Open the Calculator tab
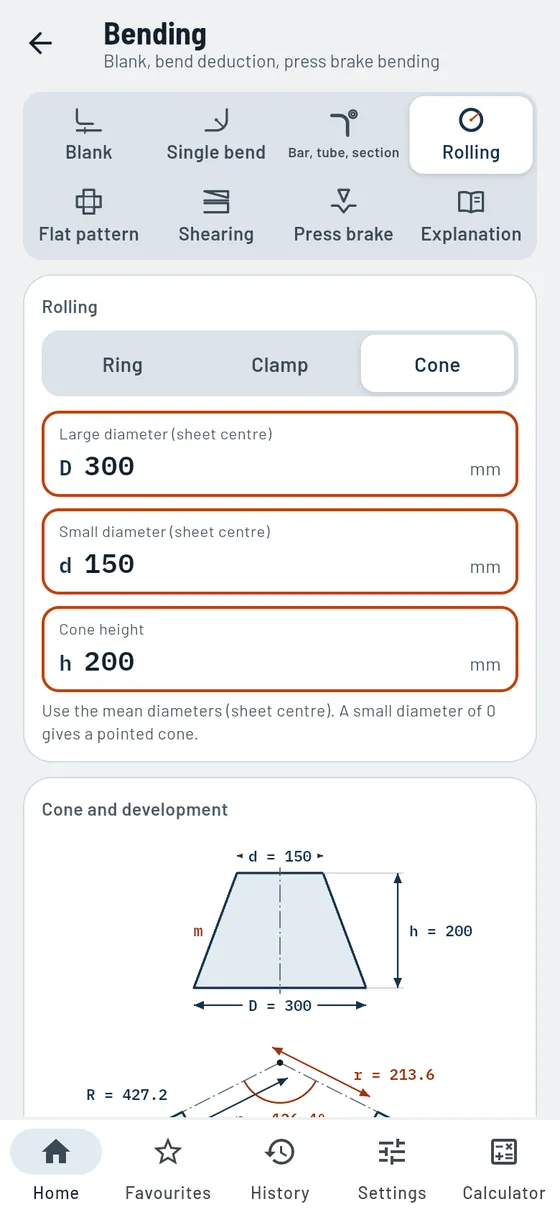 (x=504, y=1166)
